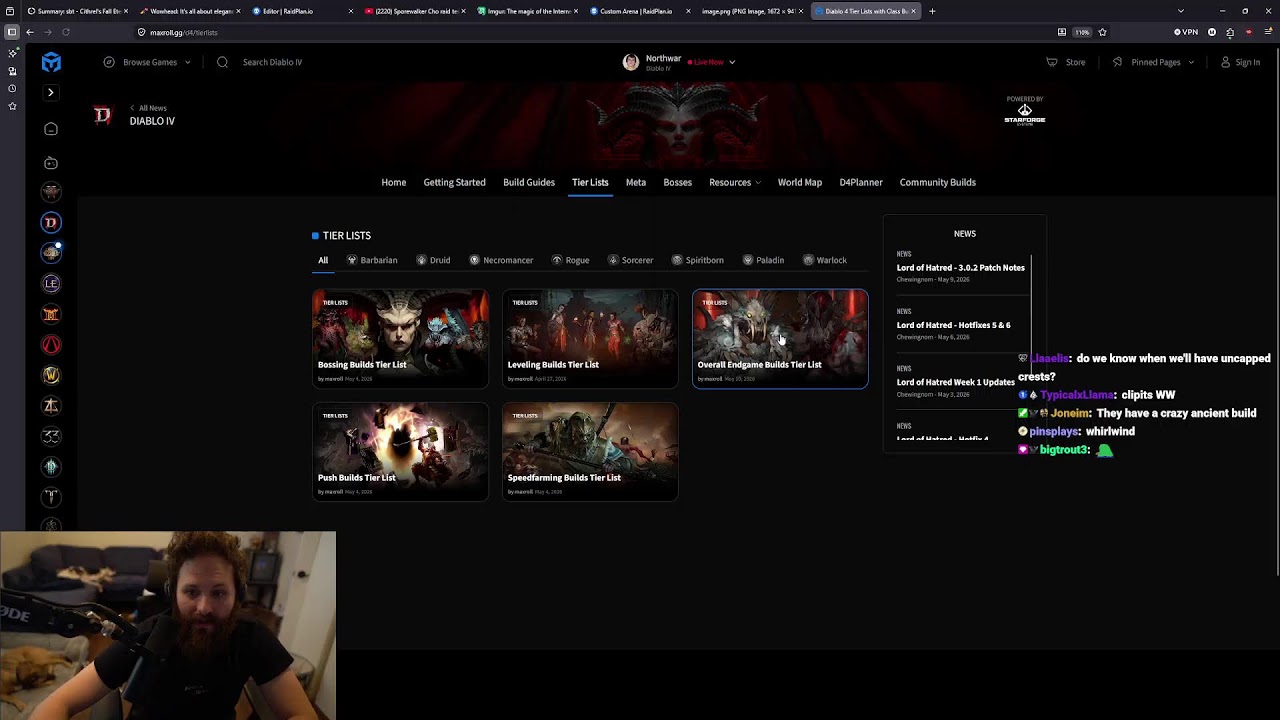The height and width of the screenshot is (720, 1280).
Task: Select the Expedition 33 sidebar icon
Action: point(51,436)
